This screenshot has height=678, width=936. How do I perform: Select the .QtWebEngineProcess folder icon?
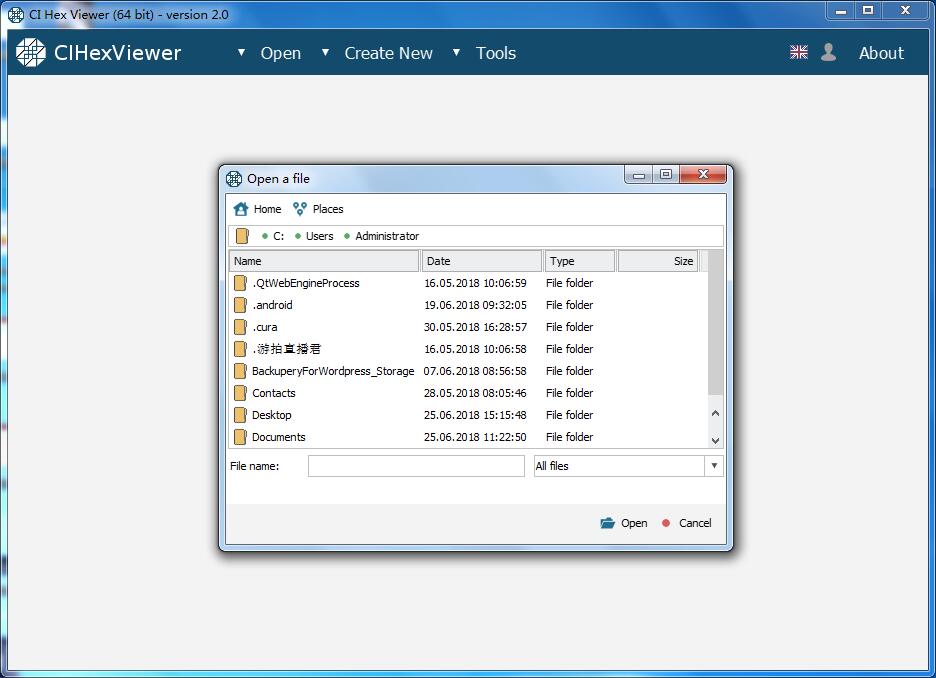pyautogui.click(x=240, y=283)
